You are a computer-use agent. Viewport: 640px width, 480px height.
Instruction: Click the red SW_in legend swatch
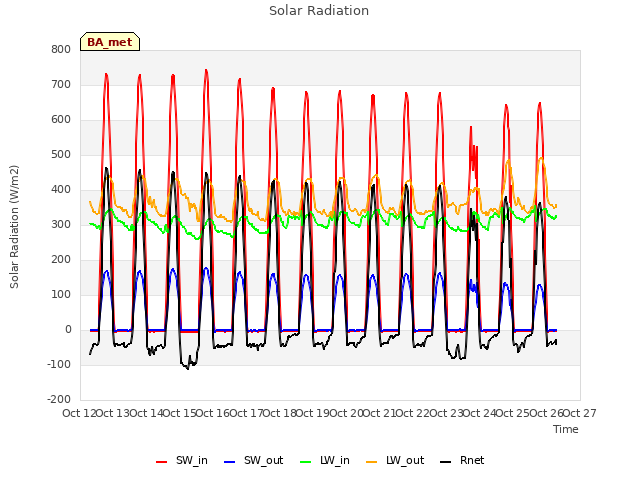click(x=162, y=462)
